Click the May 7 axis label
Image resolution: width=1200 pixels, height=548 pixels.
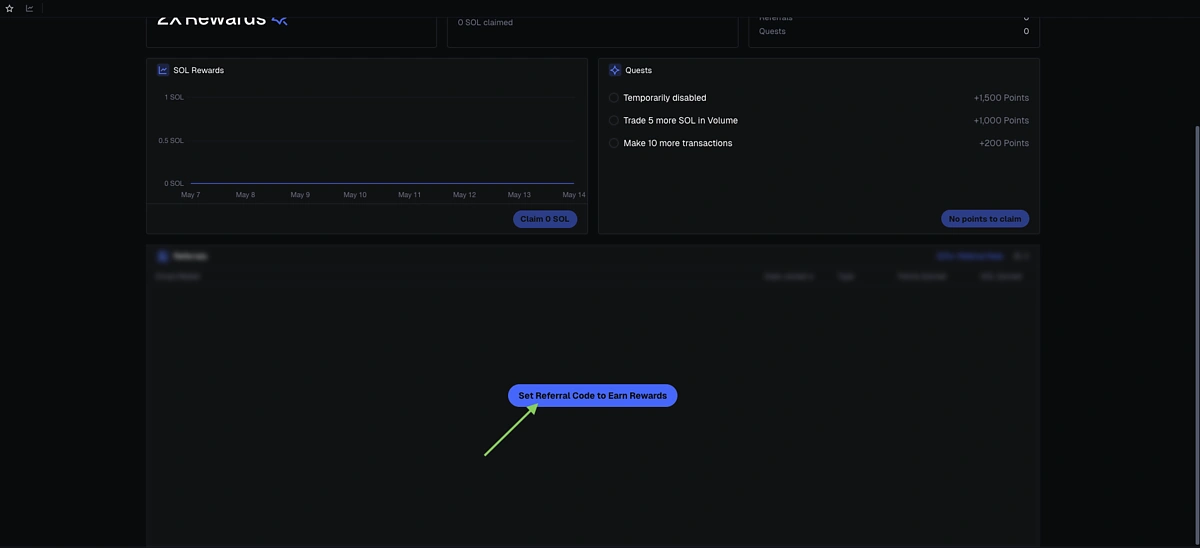(x=190, y=195)
